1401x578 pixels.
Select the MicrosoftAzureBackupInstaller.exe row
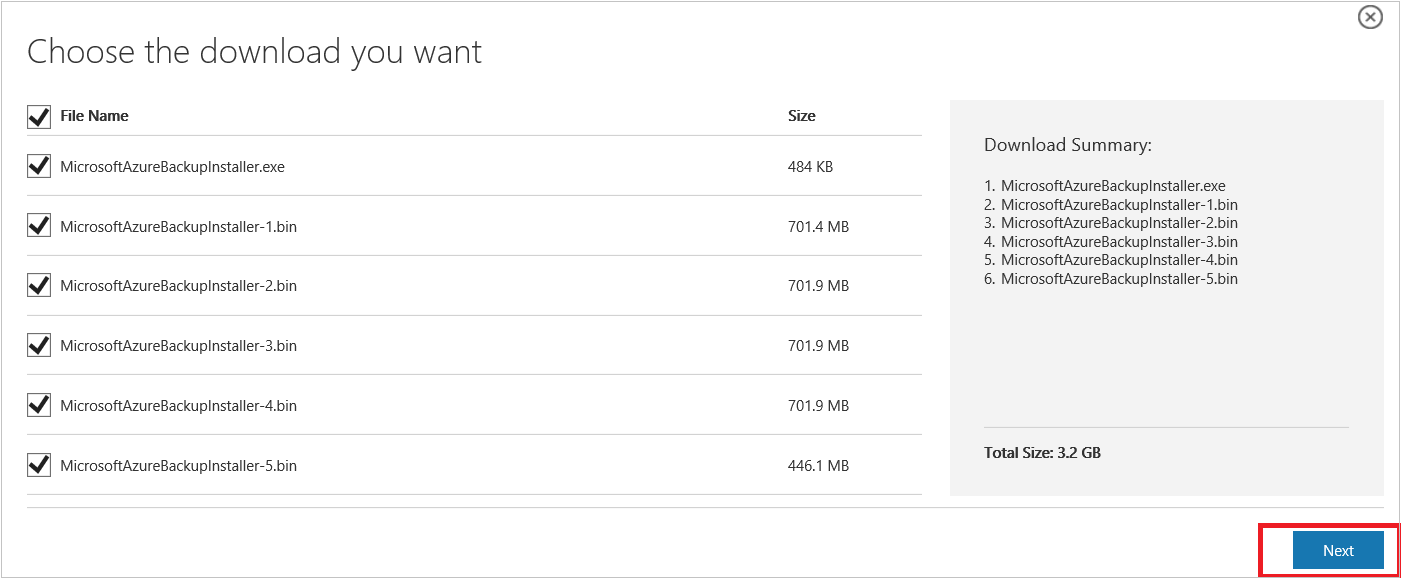(x=170, y=165)
